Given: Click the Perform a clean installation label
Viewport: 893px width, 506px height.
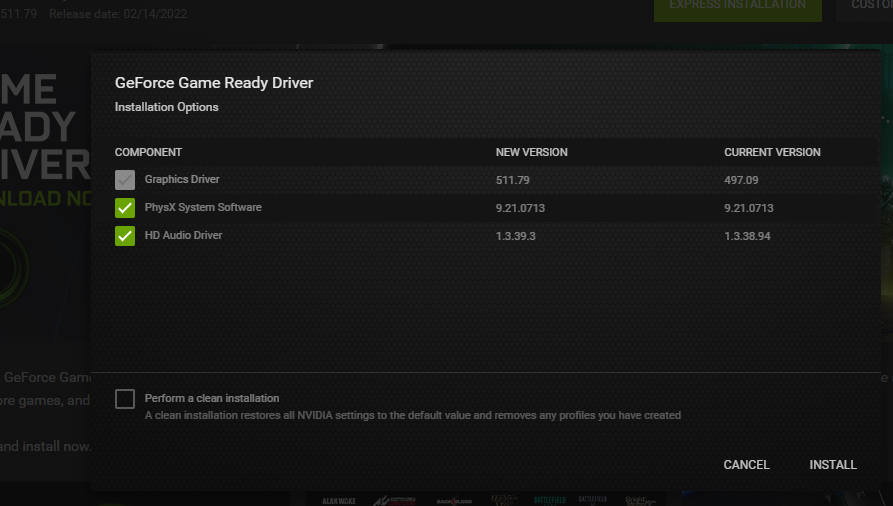Looking at the screenshot, I should 212,398.
